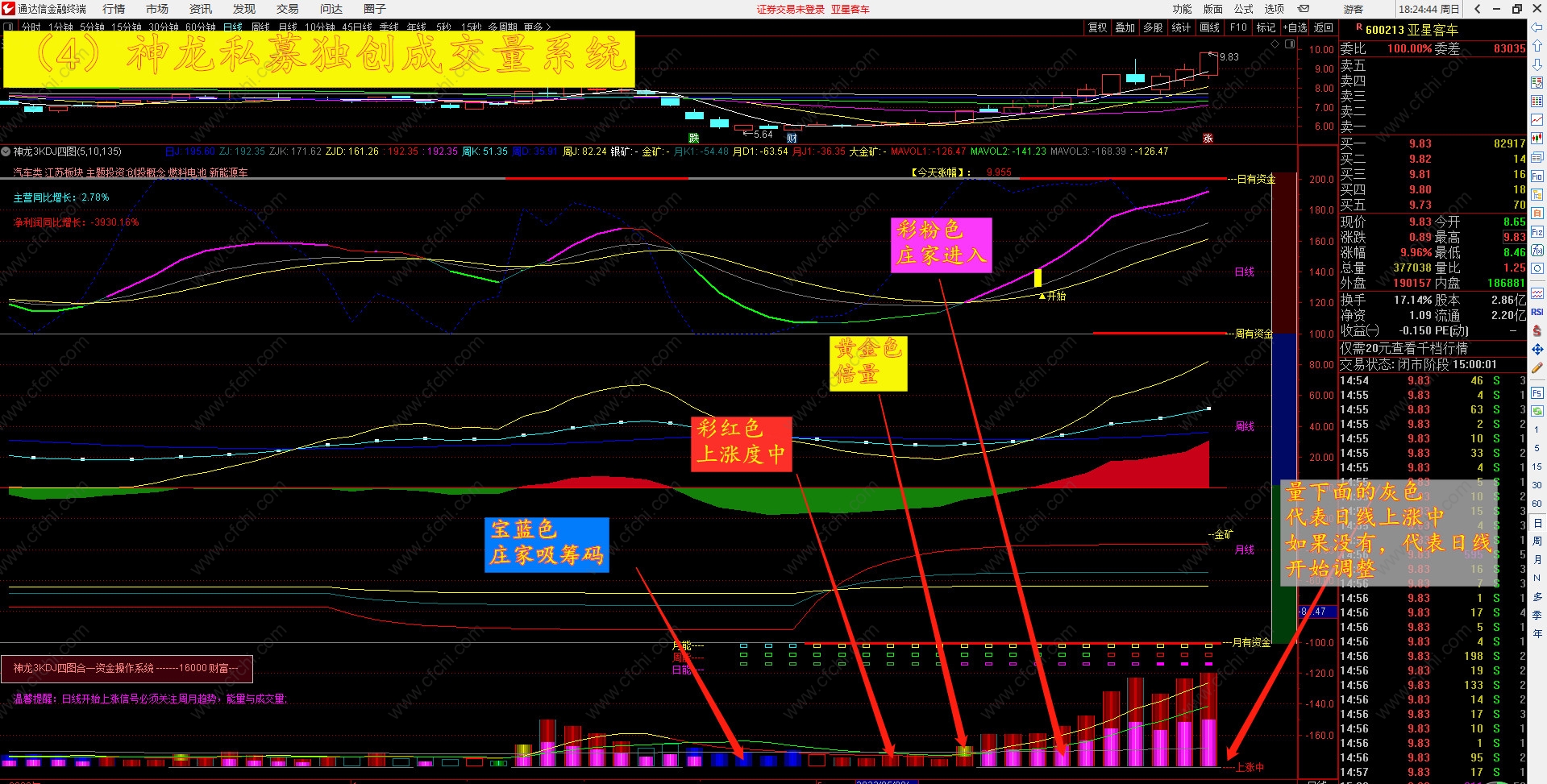Click the 神龙3KDJ四图合一资金操作系统 label box

click(x=127, y=668)
